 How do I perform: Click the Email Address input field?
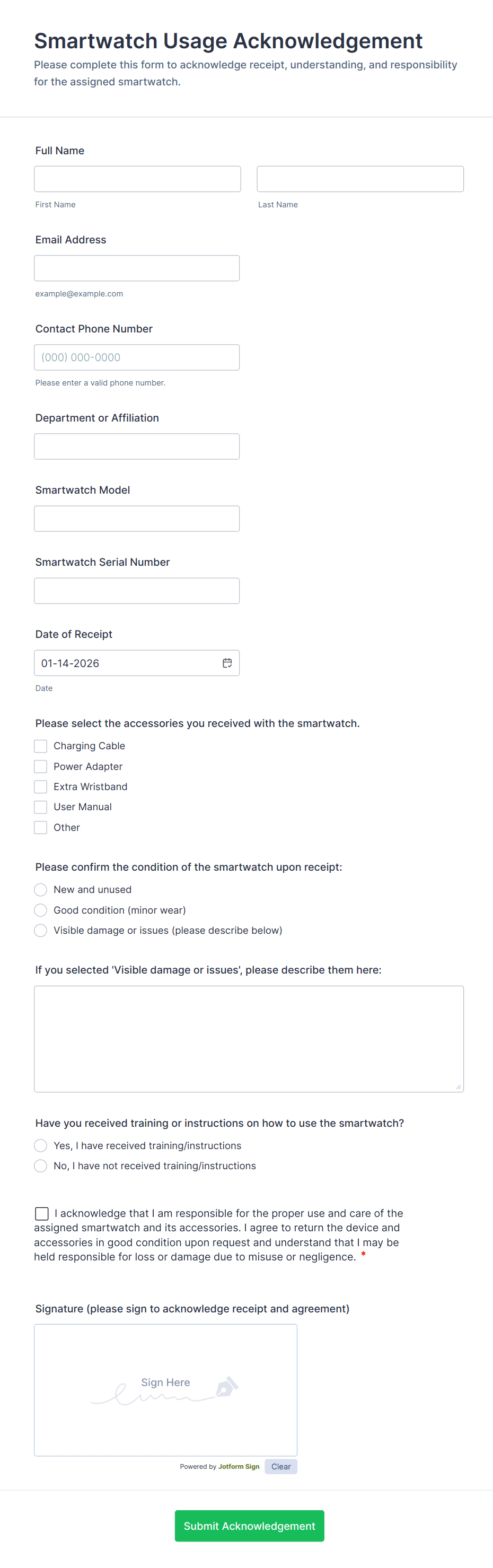(x=137, y=268)
